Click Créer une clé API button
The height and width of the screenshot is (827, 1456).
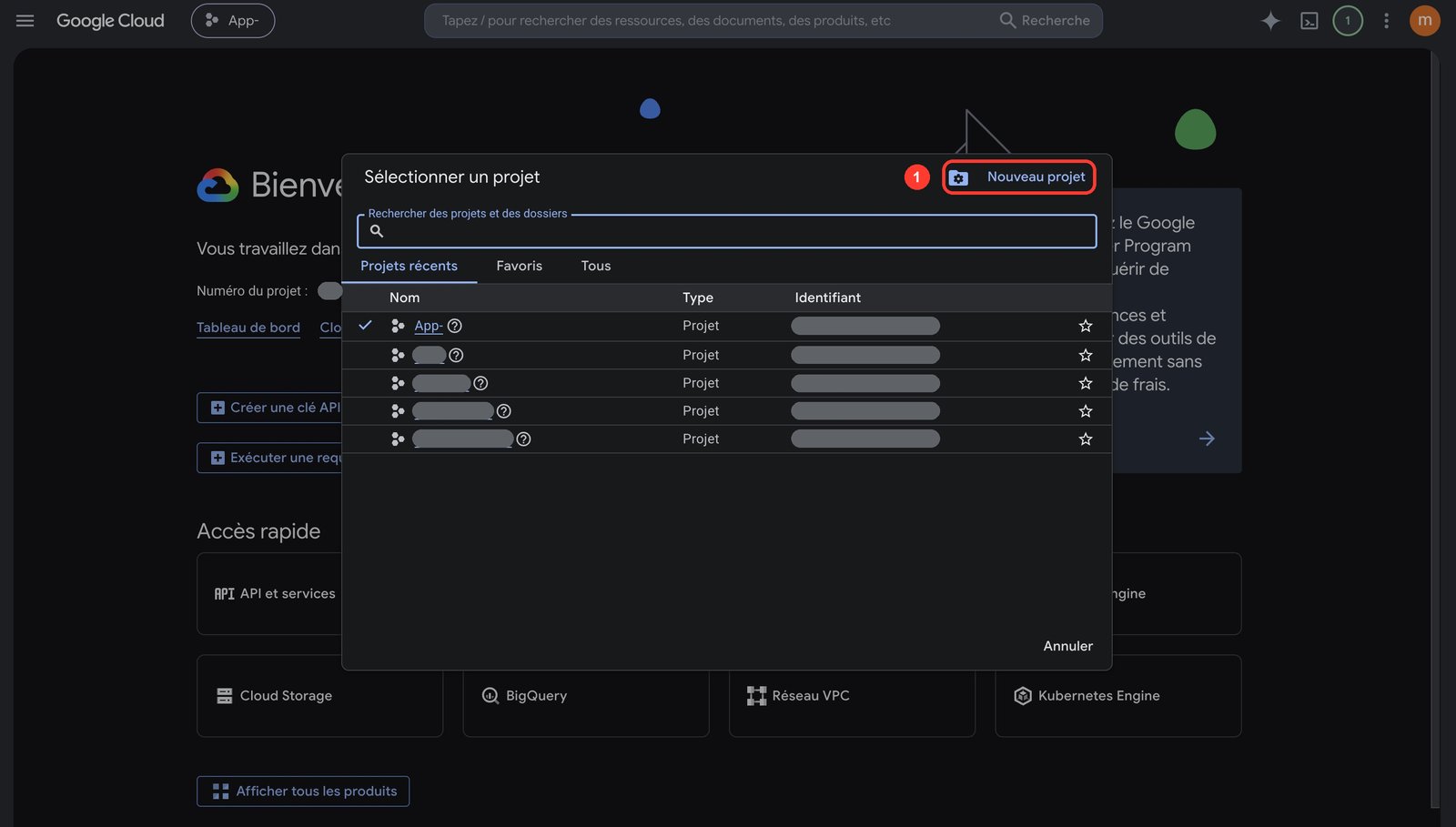pos(269,408)
